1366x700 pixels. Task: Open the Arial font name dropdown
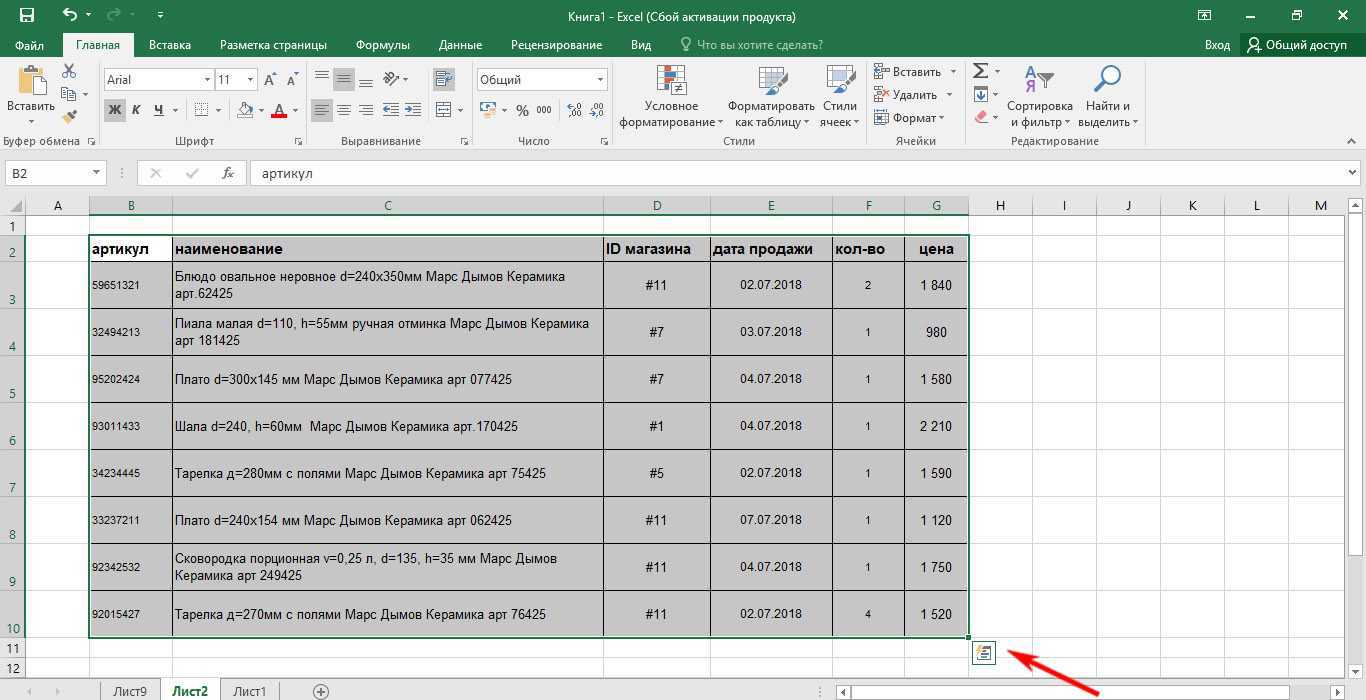[207, 80]
